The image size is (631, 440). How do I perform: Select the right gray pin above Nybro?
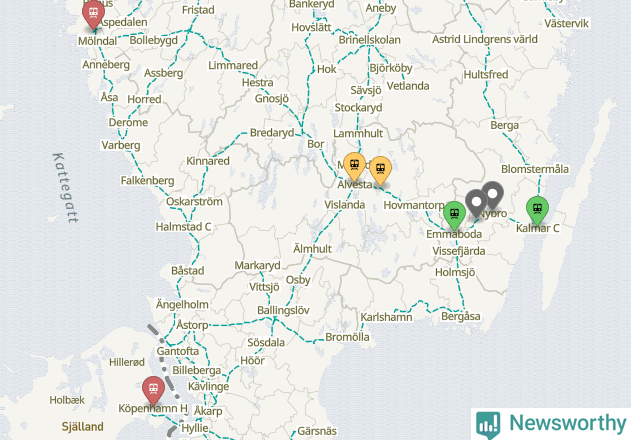(493, 195)
